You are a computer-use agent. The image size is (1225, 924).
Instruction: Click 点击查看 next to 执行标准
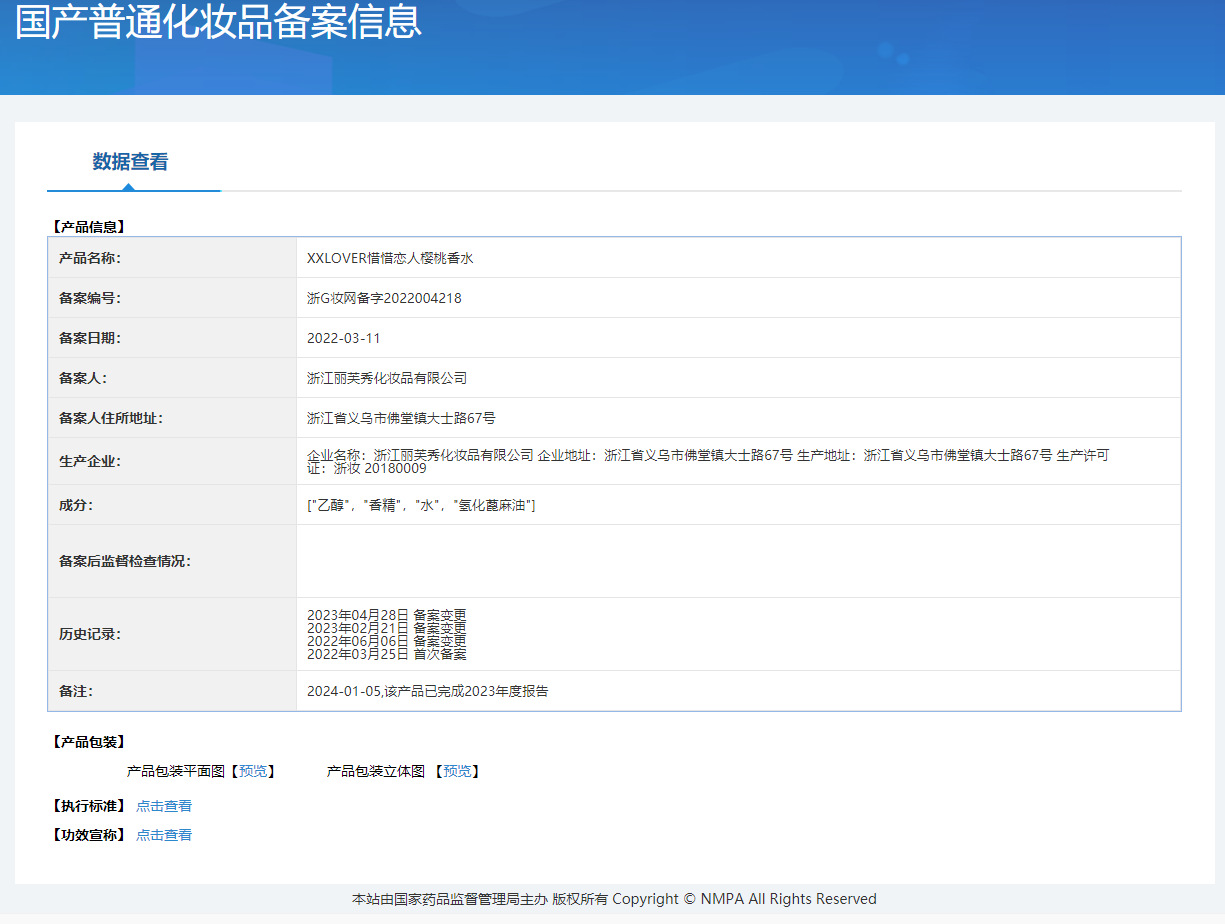[x=164, y=806]
